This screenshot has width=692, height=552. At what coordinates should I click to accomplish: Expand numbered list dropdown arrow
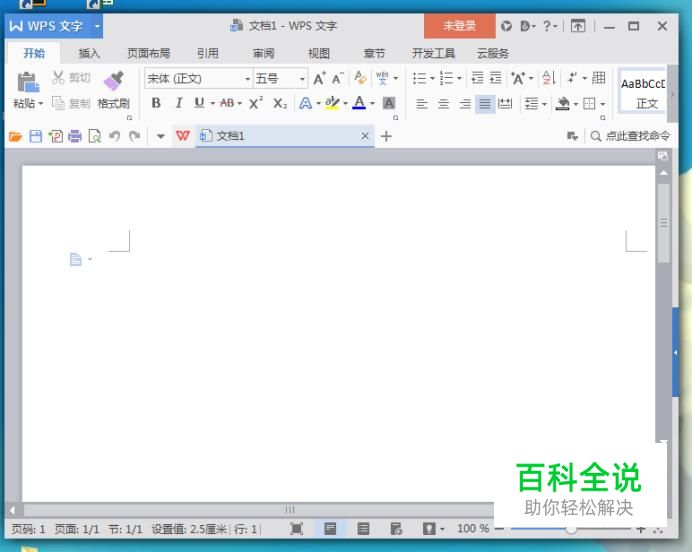[x=459, y=79]
